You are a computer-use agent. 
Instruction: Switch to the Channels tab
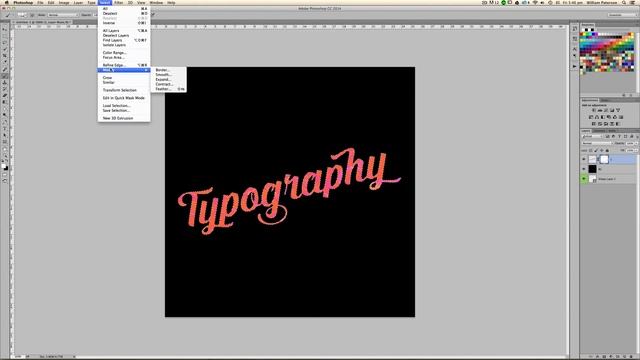click(x=599, y=131)
